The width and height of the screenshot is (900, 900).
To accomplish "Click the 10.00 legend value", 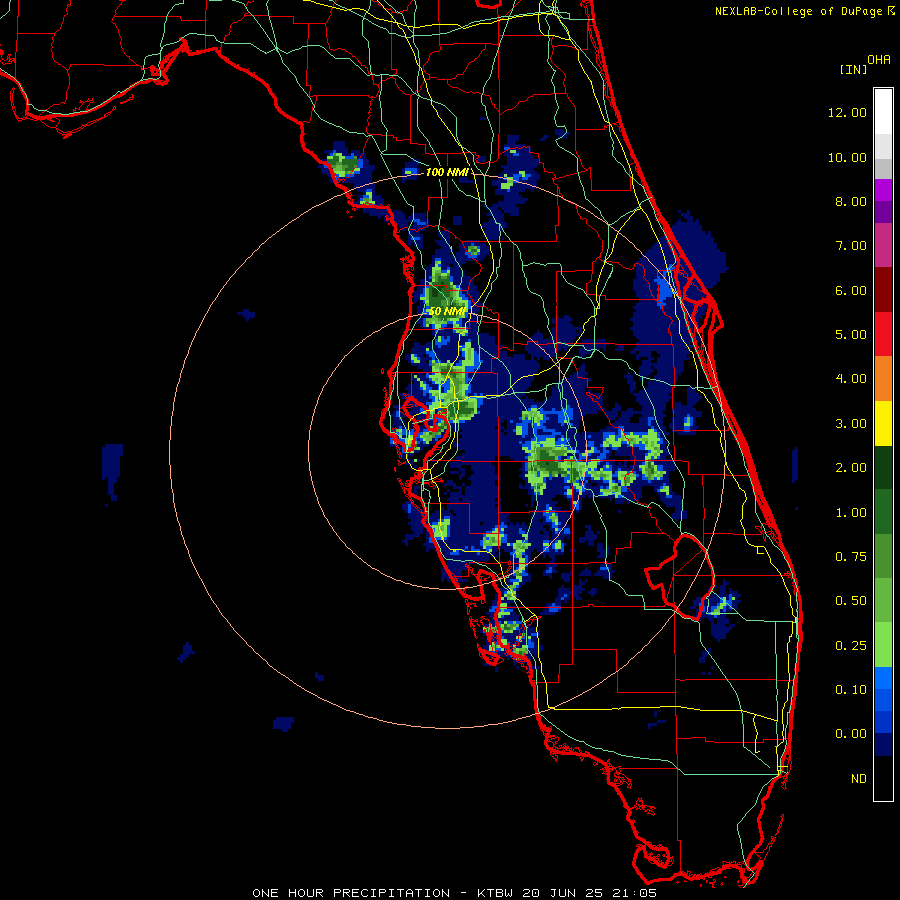I will click(847, 157).
